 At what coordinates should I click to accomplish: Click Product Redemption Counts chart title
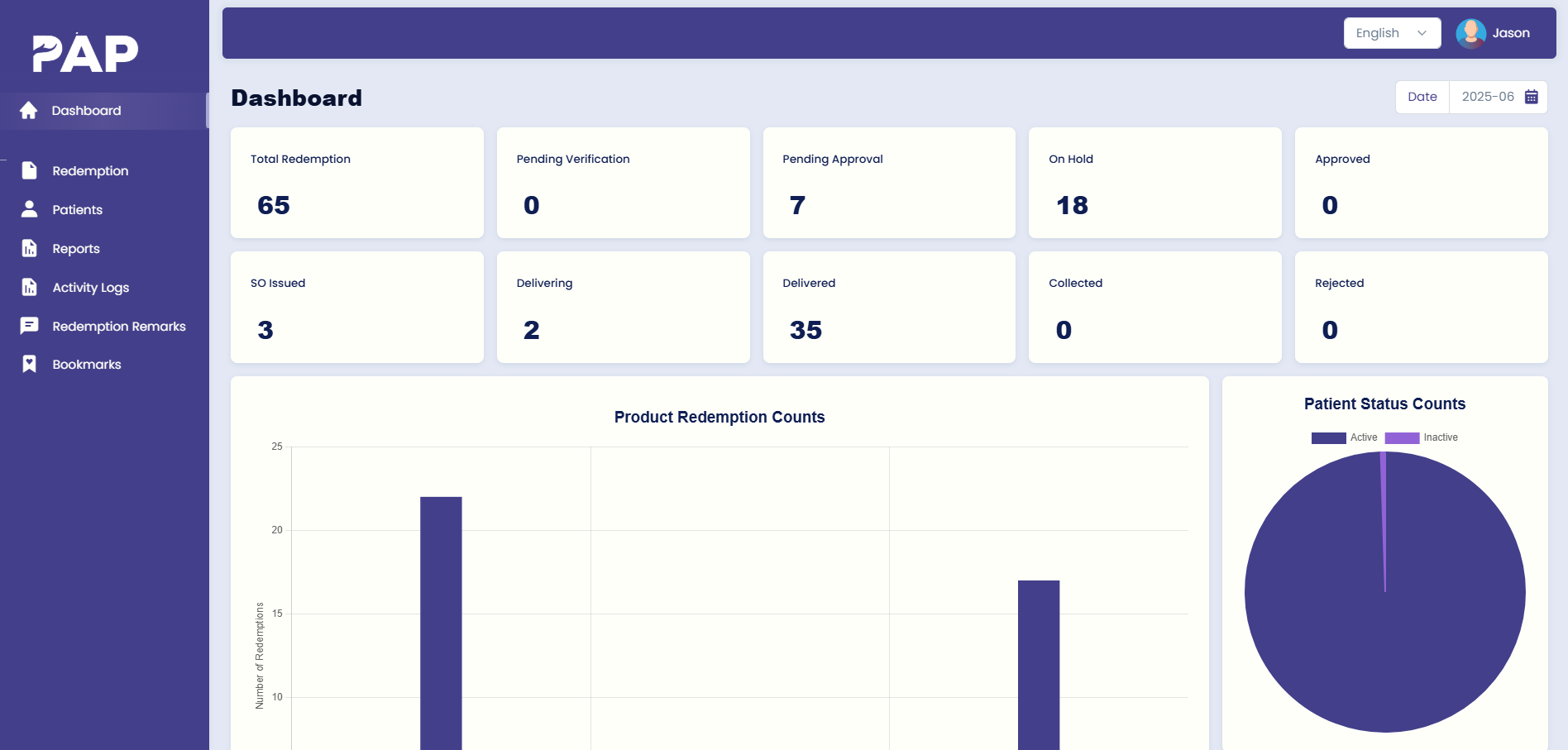pos(719,418)
